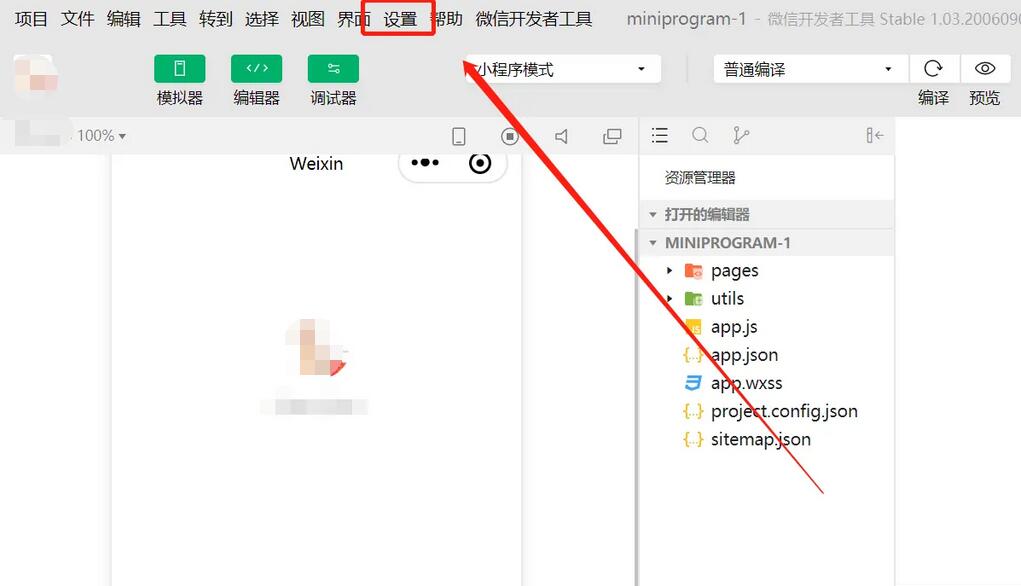Click the 预览 preview eye icon
The height and width of the screenshot is (586, 1021).
click(x=985, y=68)
